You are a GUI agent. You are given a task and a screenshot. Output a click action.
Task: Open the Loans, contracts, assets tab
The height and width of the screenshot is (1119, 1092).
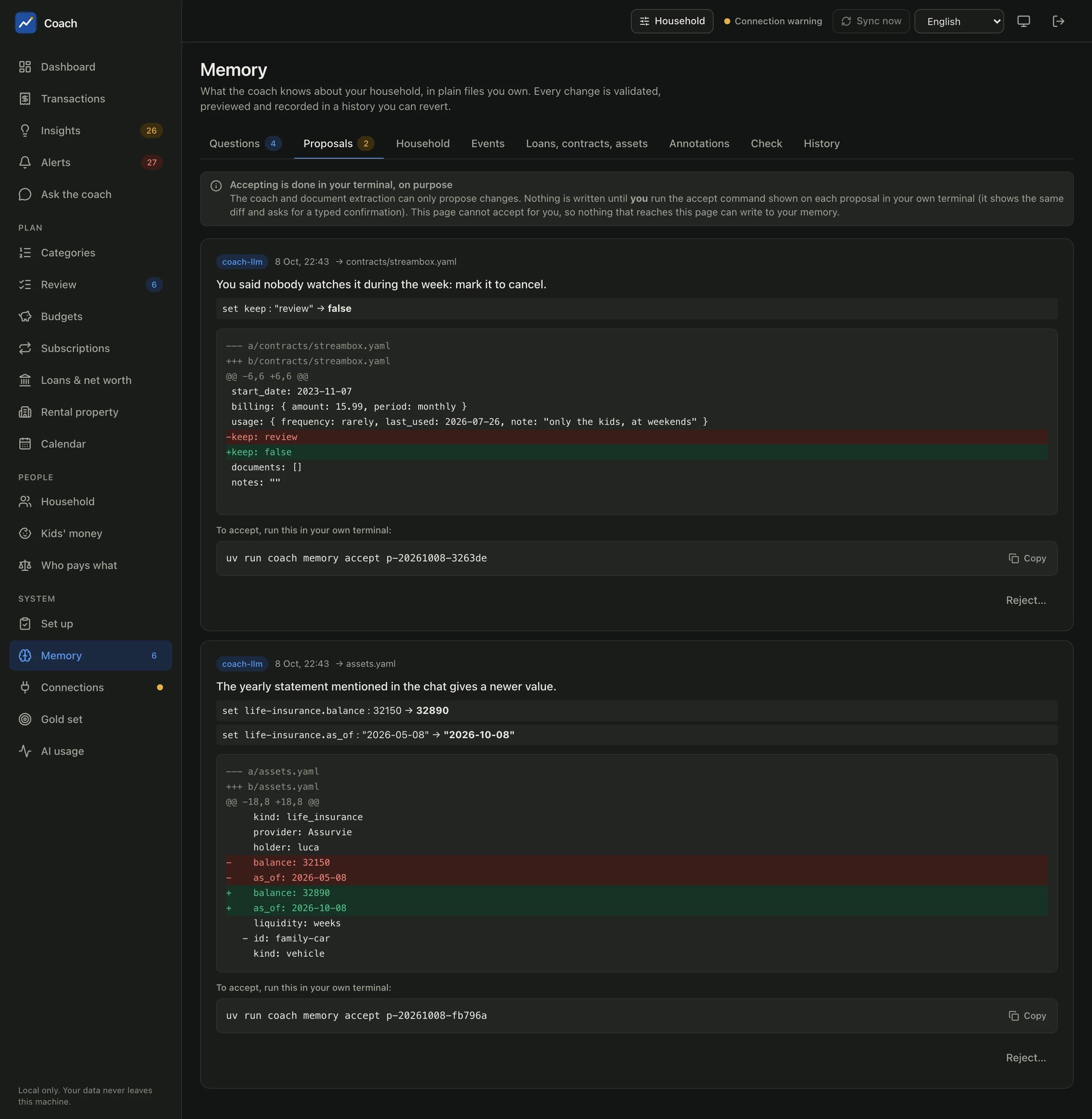click(x=587, y=143)
